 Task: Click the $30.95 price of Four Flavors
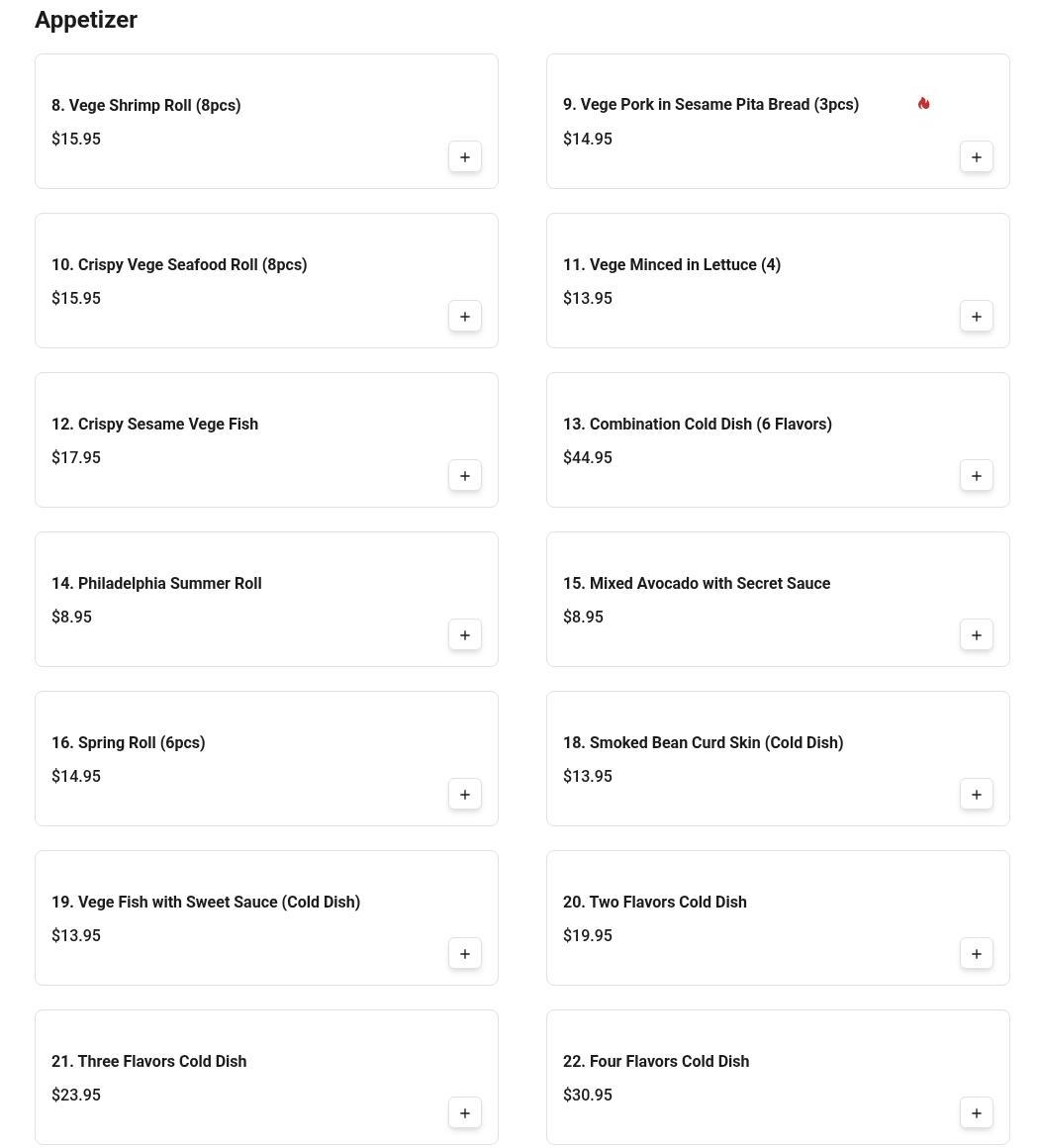(x=588, y=1095)
